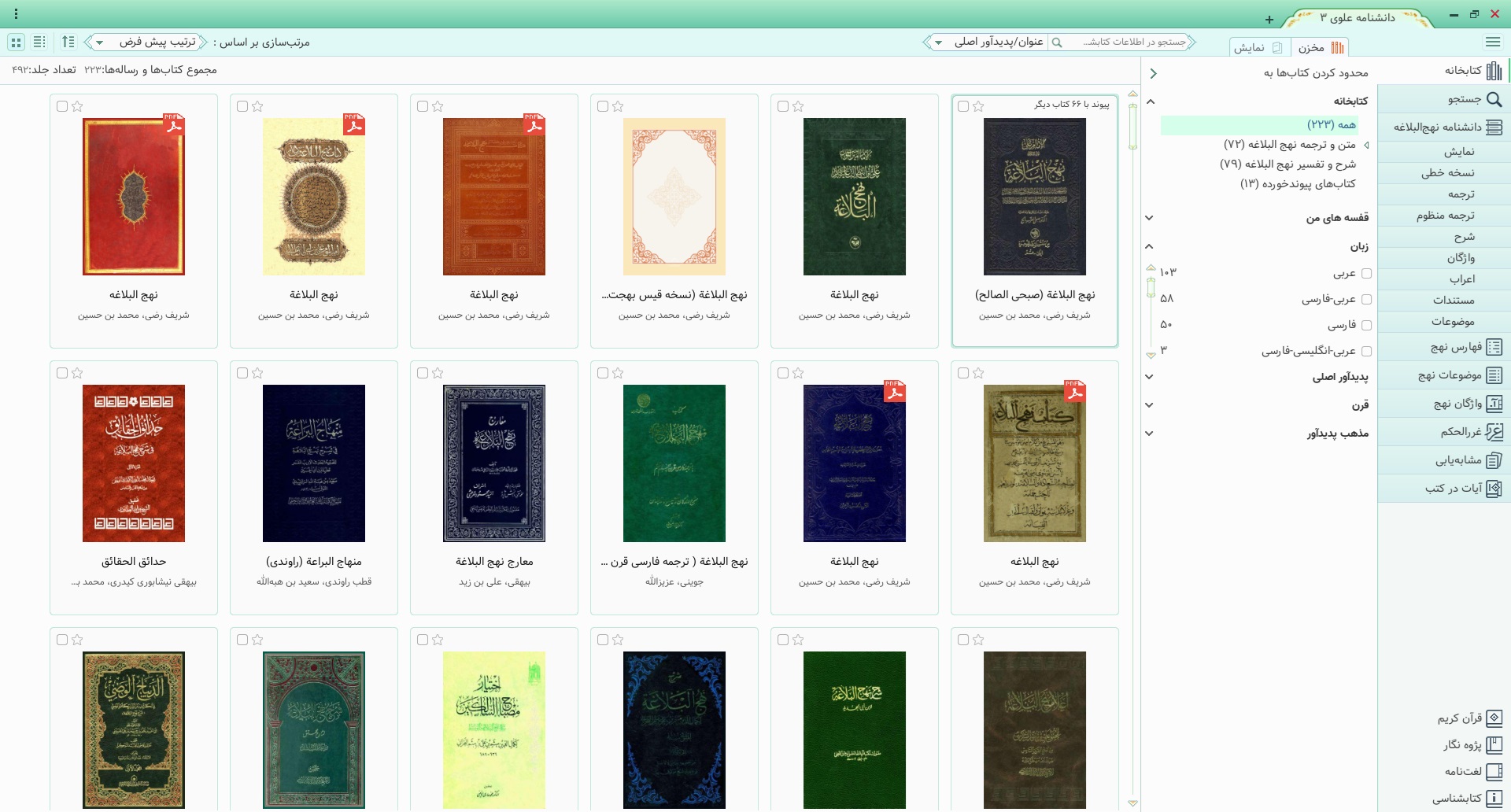Viewport: 1511px width, 812px height.
Task: Star the book معارج نهج البلاغة
Action: click(438, 373)
